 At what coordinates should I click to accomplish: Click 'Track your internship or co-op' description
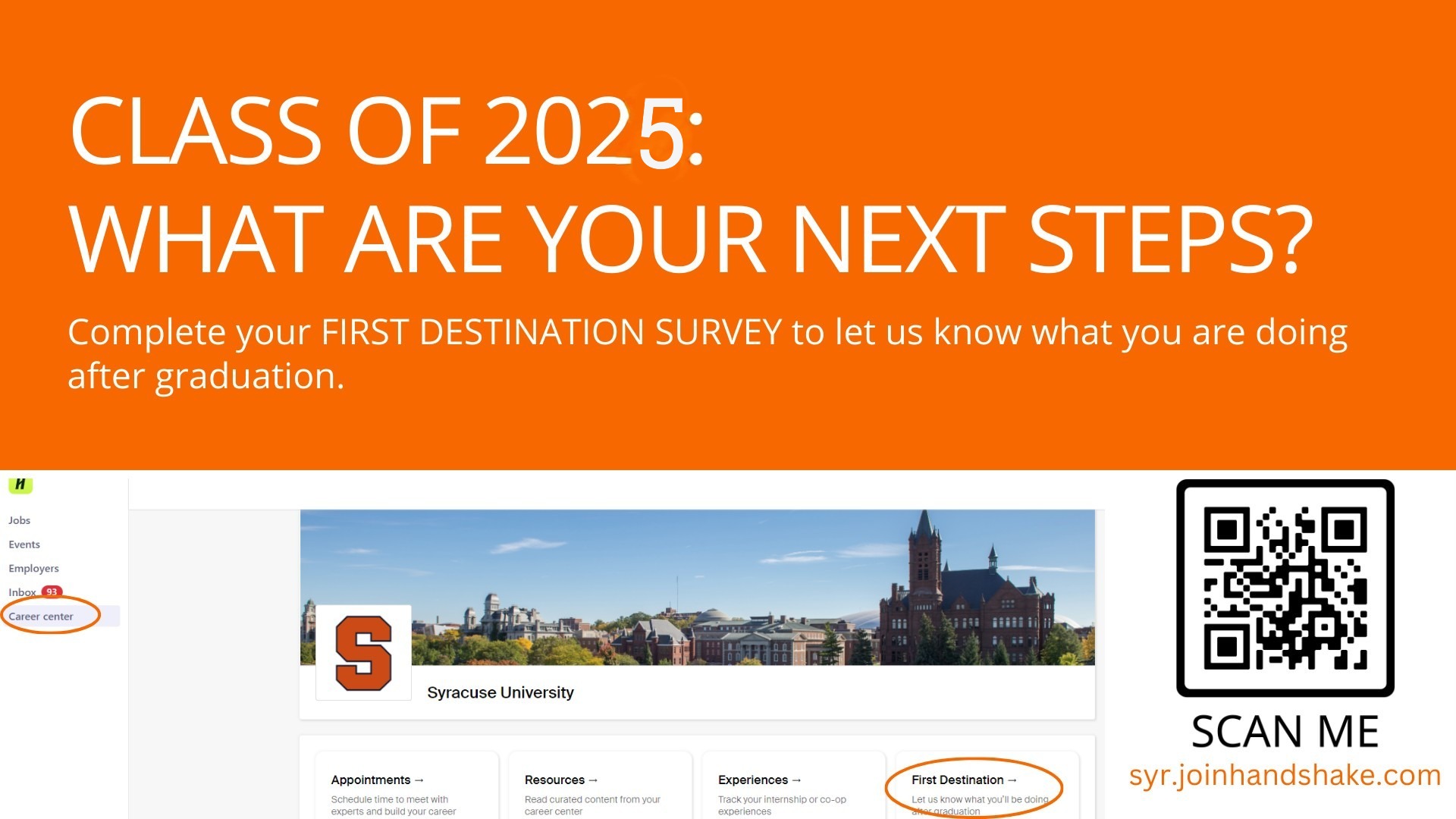coord(782,799)
